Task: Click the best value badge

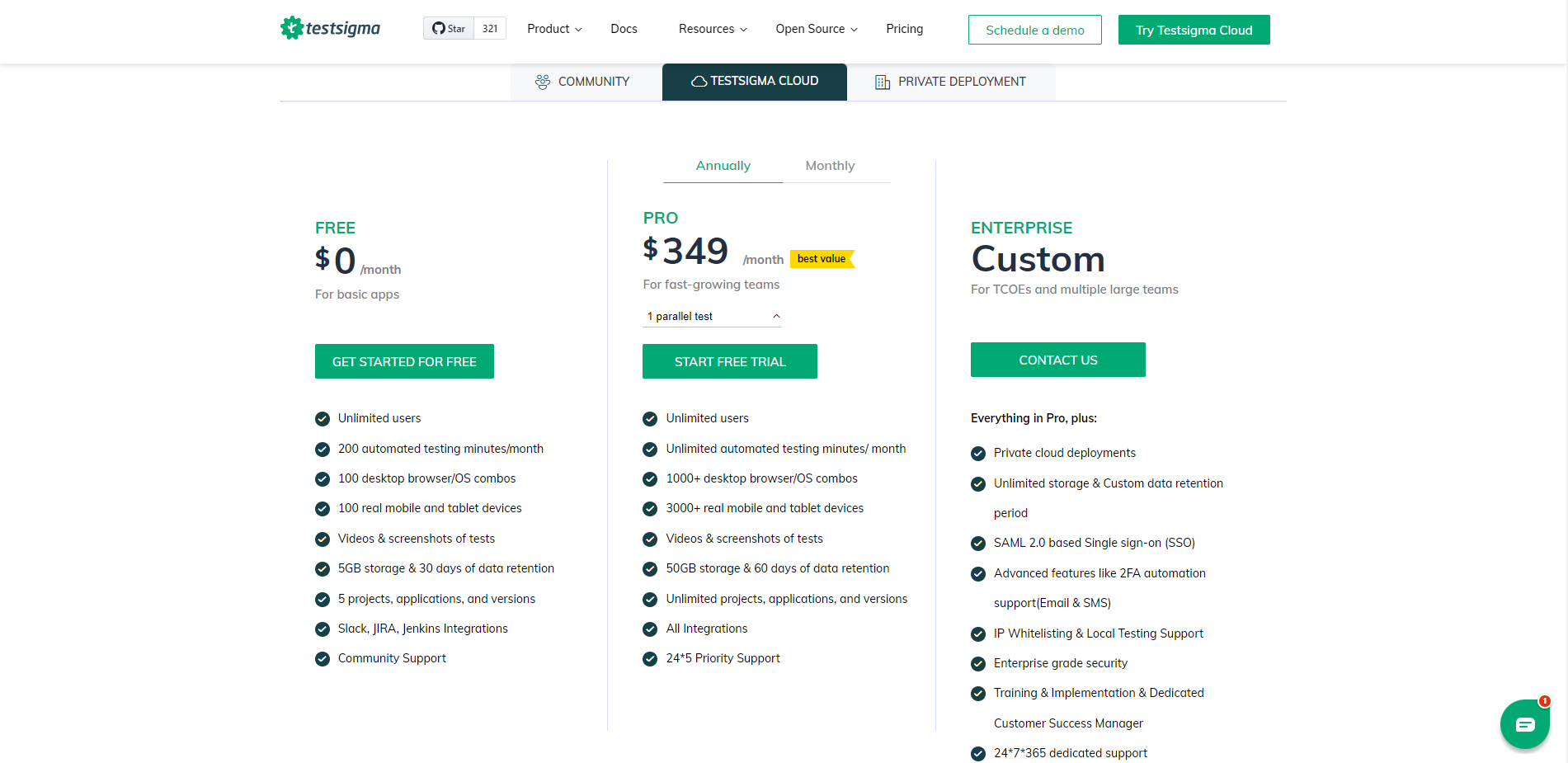Action: 822,259
